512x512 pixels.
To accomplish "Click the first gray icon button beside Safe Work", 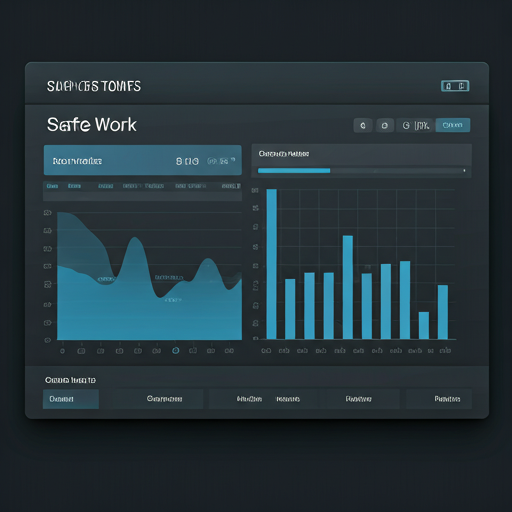I will (x=363, y=125).
